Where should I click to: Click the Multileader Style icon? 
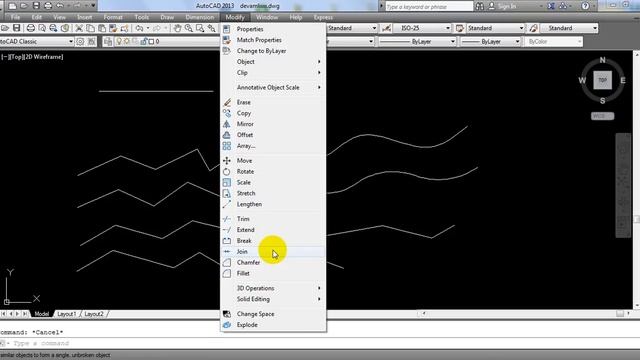[533, 28]
